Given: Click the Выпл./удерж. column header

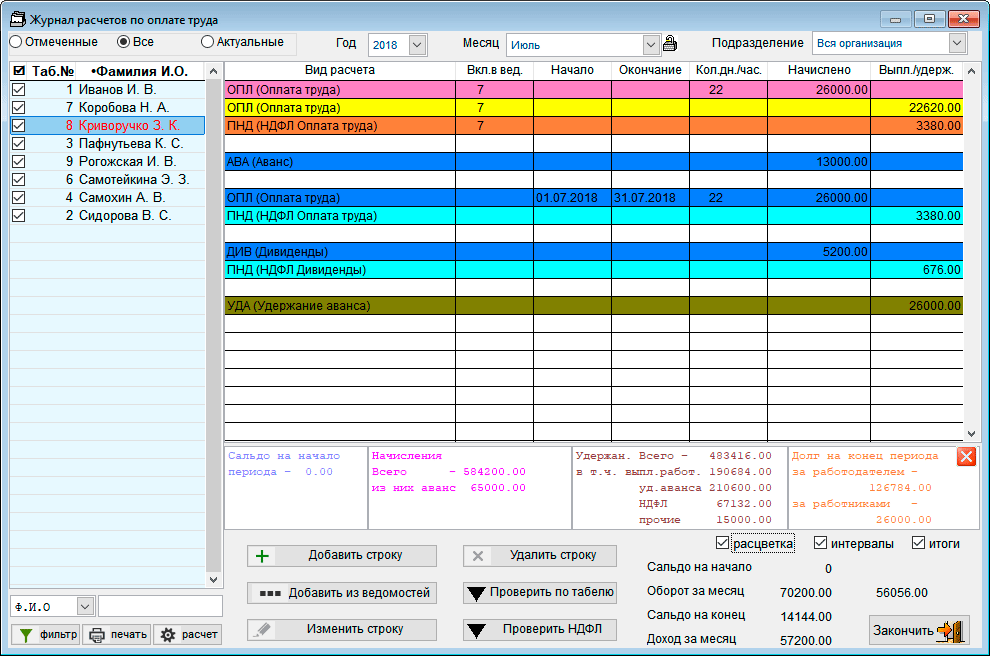Looking at the screenshot, I should point(917,70).
